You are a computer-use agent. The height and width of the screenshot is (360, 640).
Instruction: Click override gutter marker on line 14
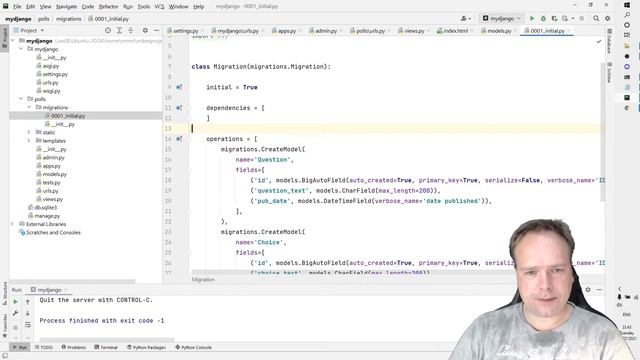click(x=179, y=139)
